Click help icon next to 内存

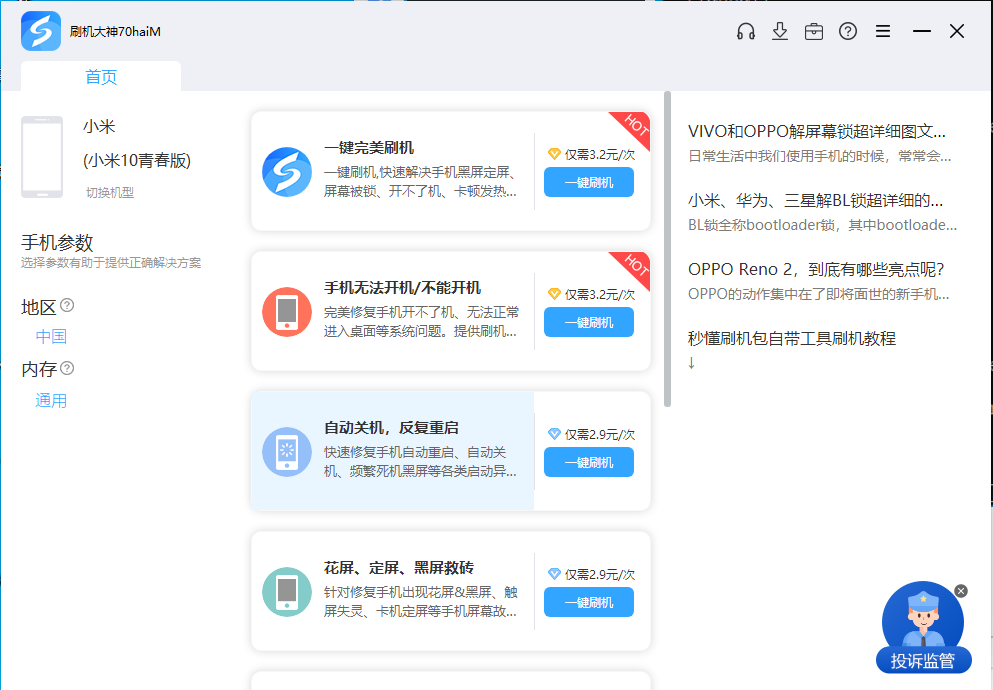(67, 368)
